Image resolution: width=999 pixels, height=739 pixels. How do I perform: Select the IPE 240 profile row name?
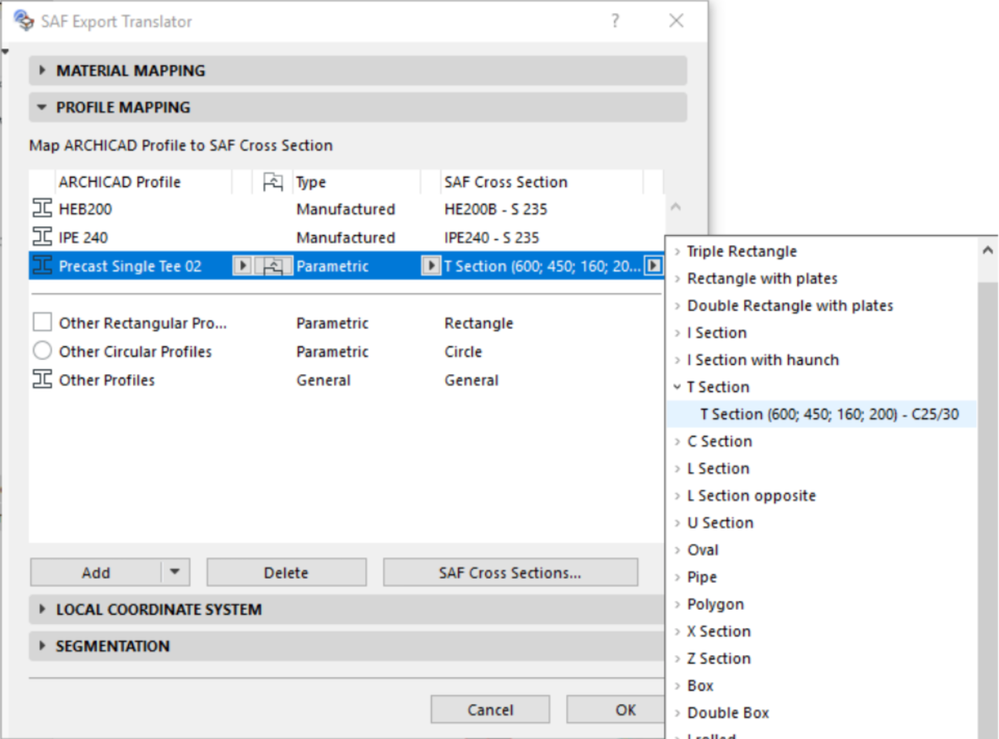click(83, 238)
